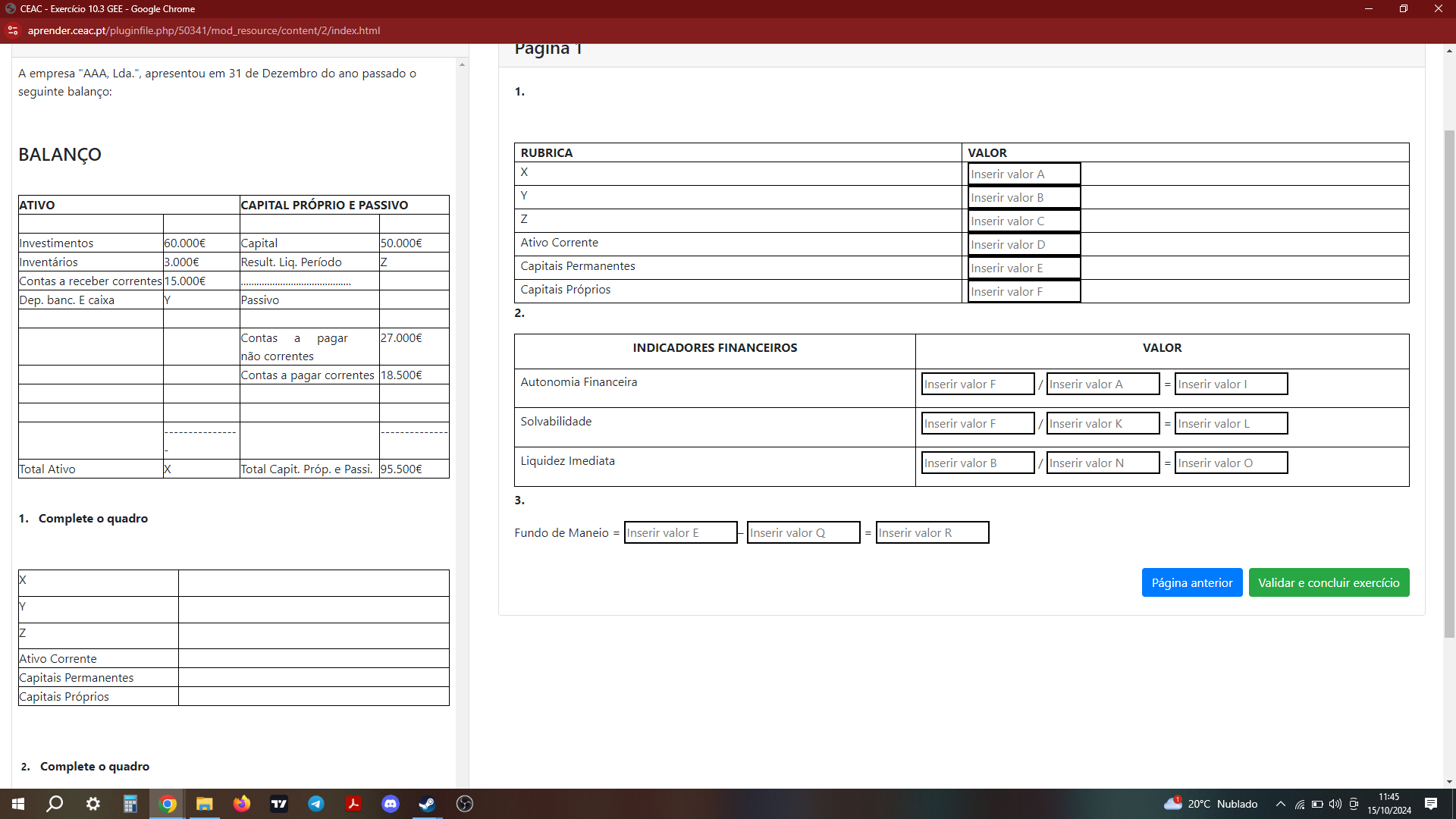Click Inserir valor L result field
This screenshot has width=1456, height=819.
[x=1231, y=423]
